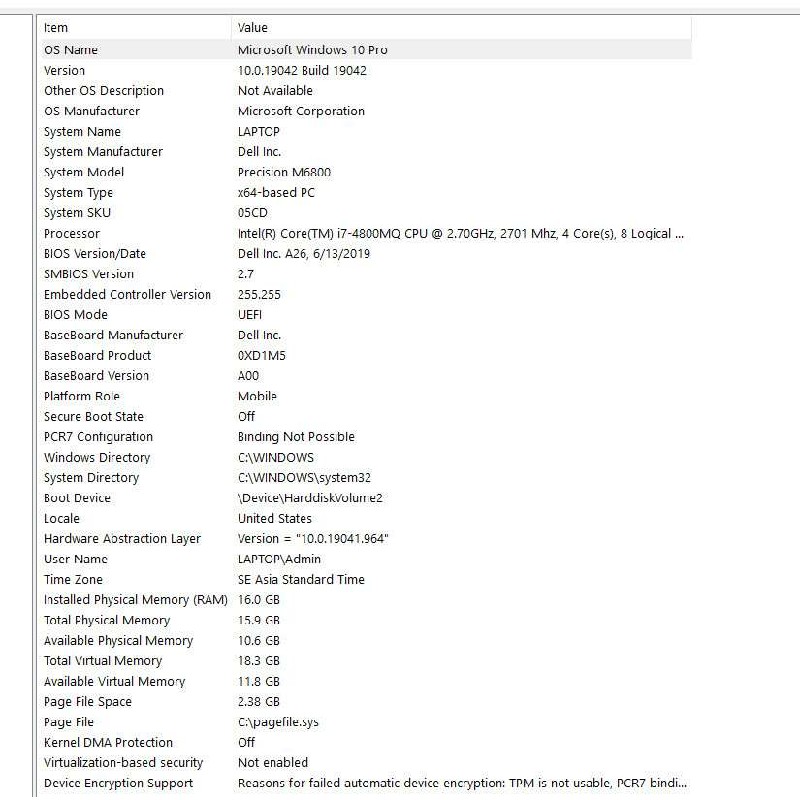Select the Processor row
Image resolution: width=800 pixels, height=800 pixels.
pos(366,233)
